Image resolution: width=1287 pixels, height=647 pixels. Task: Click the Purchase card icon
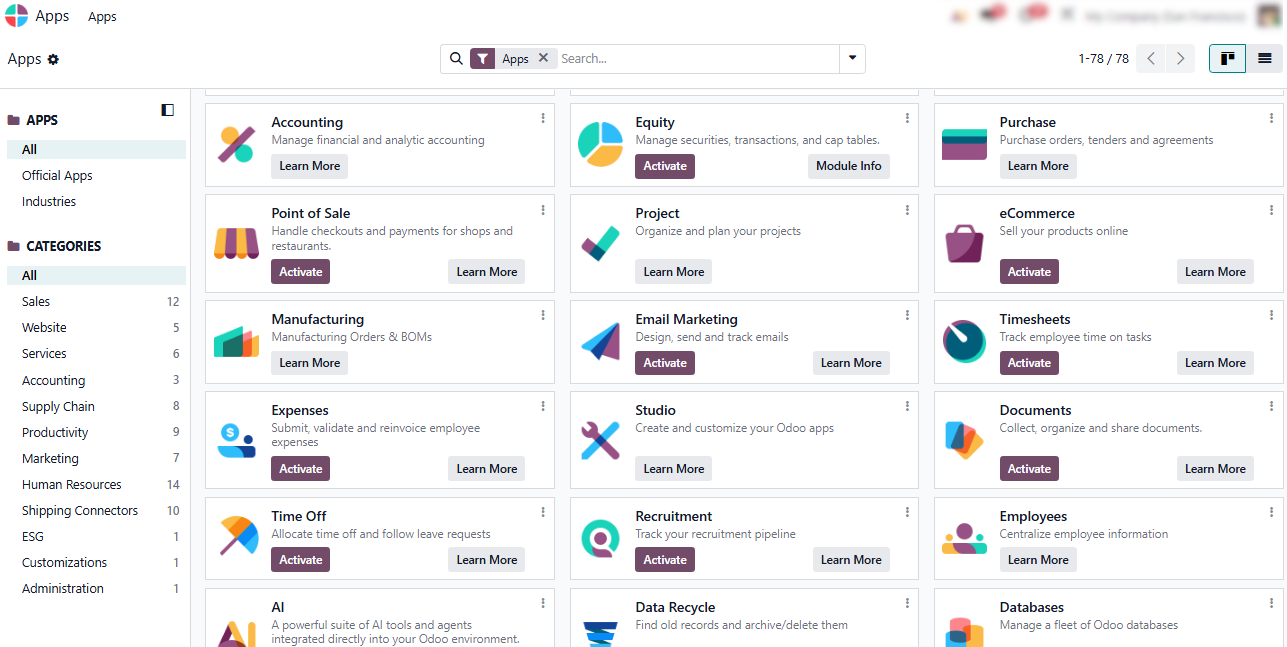click(x=965, y=144)
